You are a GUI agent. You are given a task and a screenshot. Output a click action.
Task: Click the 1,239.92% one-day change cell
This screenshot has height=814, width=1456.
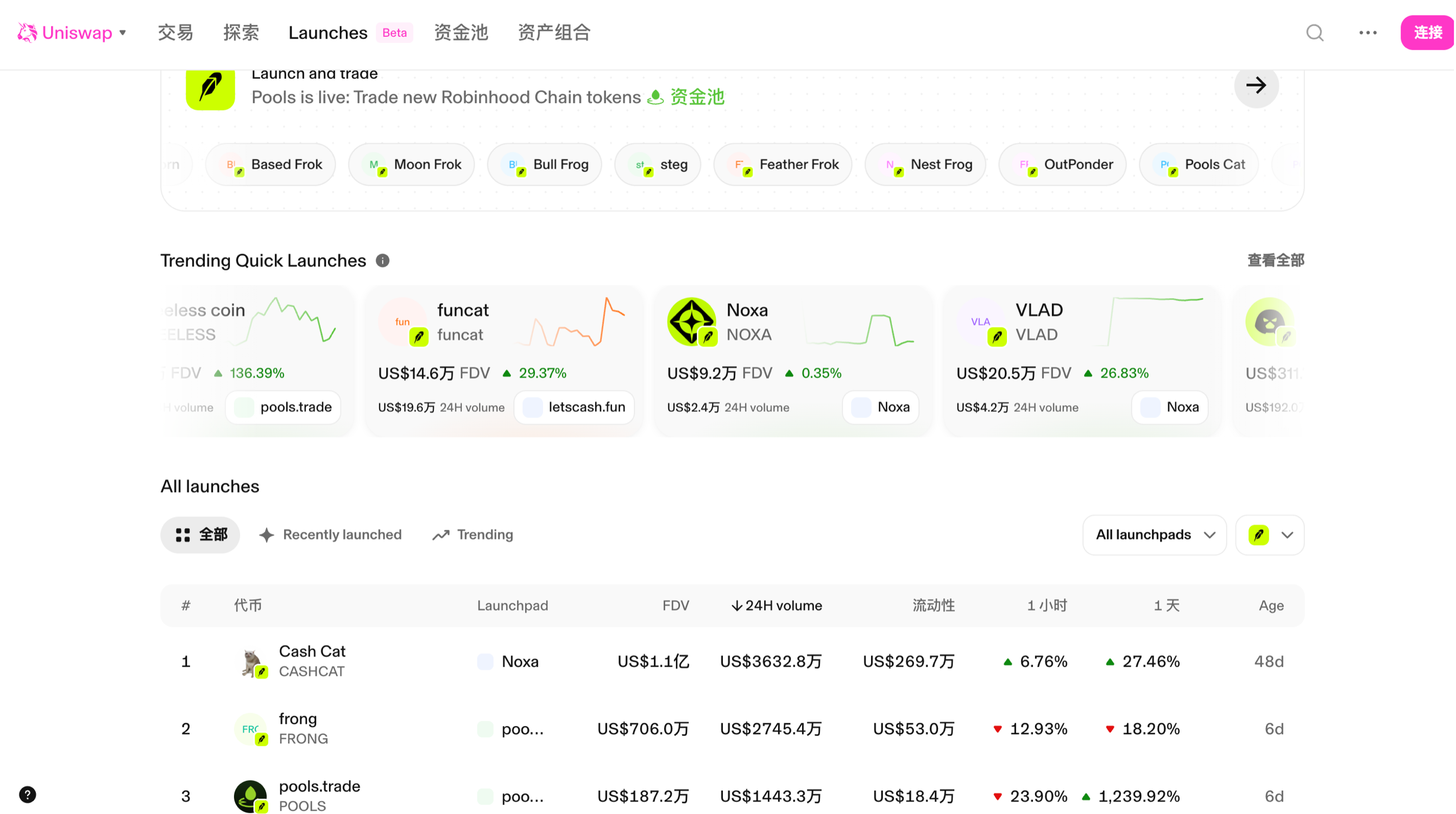click(1133, 797)
